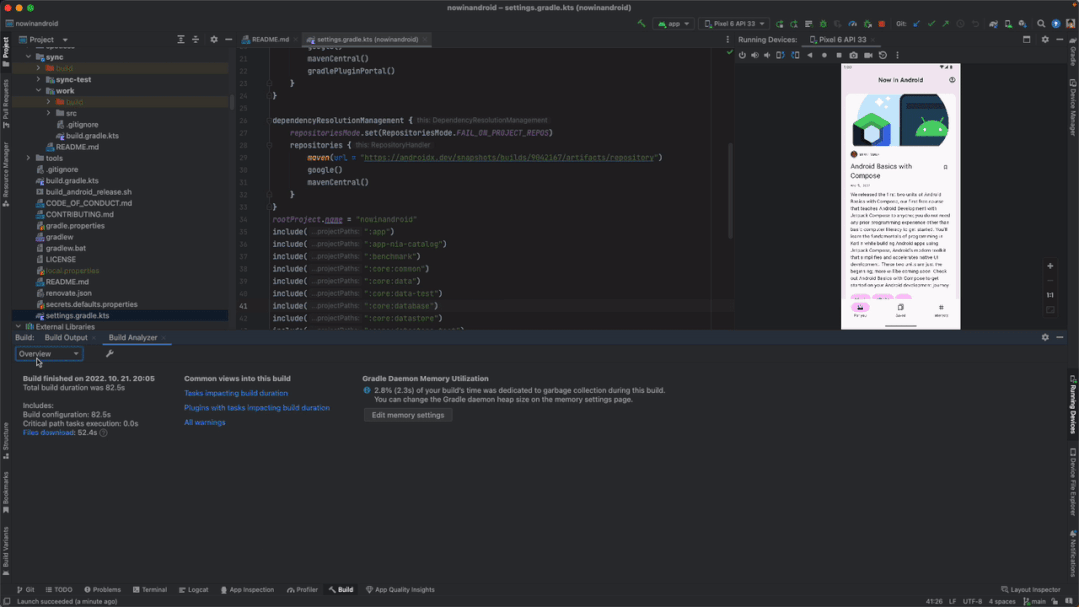This screenshot has height=607, width=1079.
Task: Select the Build Analyzer tab
Action: click(133, 337)
